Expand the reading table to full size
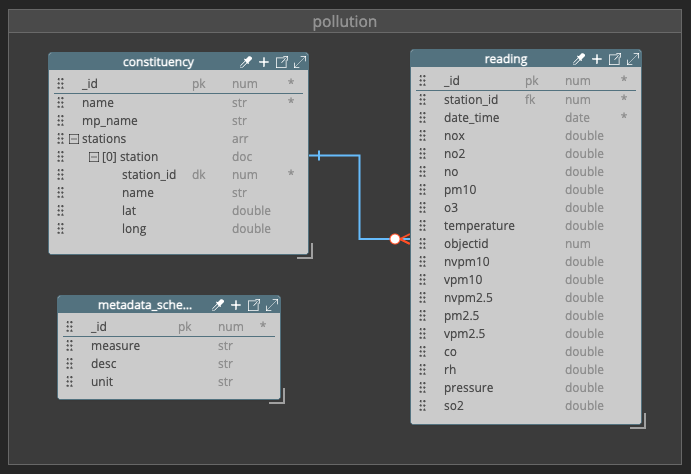691x474 pixels. point(632,59)
